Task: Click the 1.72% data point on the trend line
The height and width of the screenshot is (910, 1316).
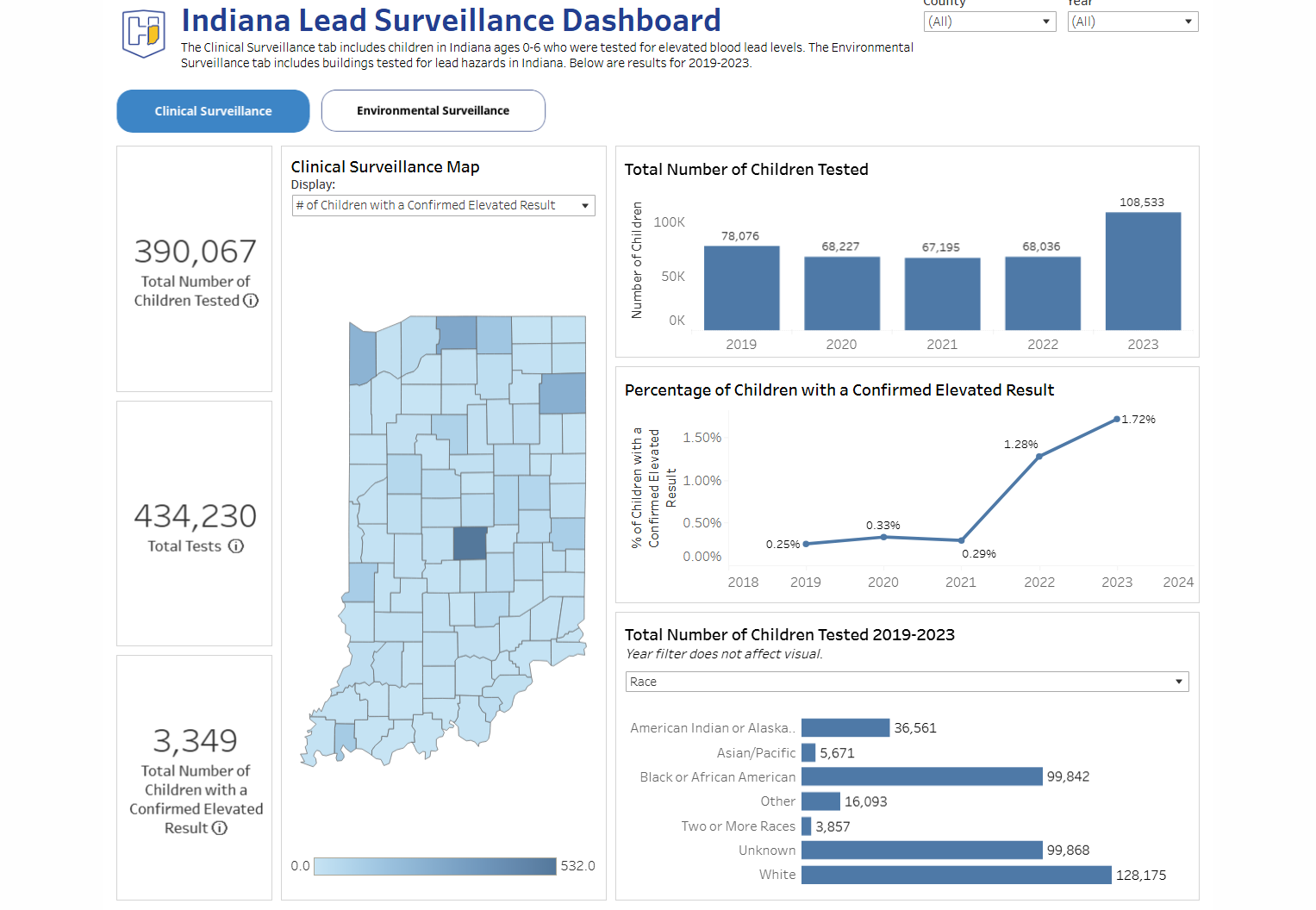Action: pyautogui.click(x=1117, y=420)
